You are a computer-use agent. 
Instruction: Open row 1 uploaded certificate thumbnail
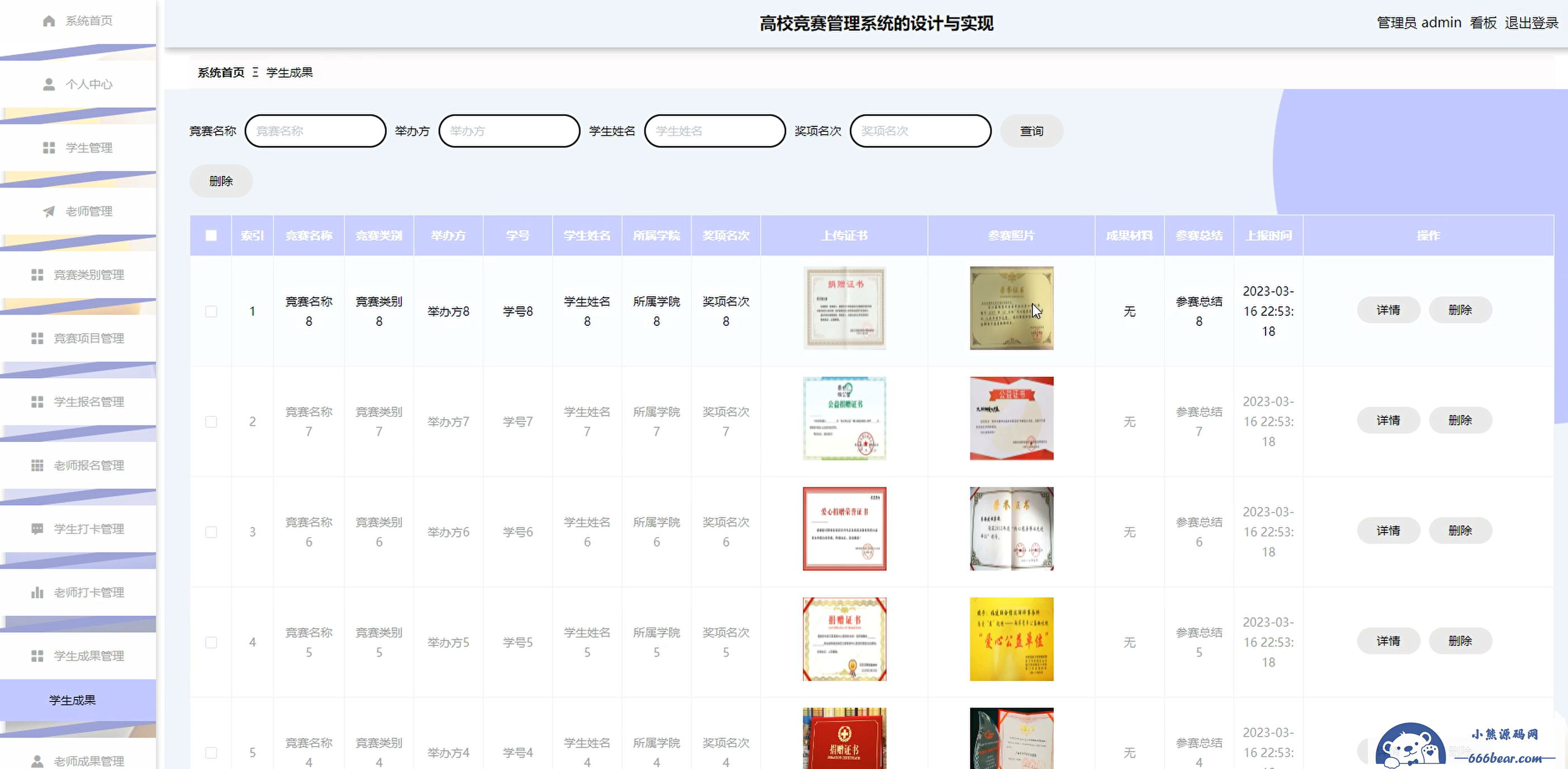pos(844,308)
